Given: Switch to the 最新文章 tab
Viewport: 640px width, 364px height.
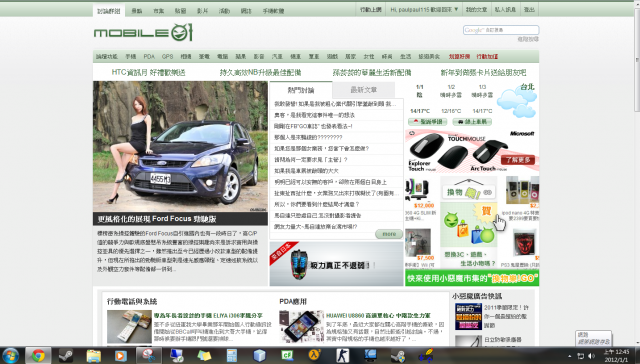Looking at the screenshot, I should tap(364, 90).
